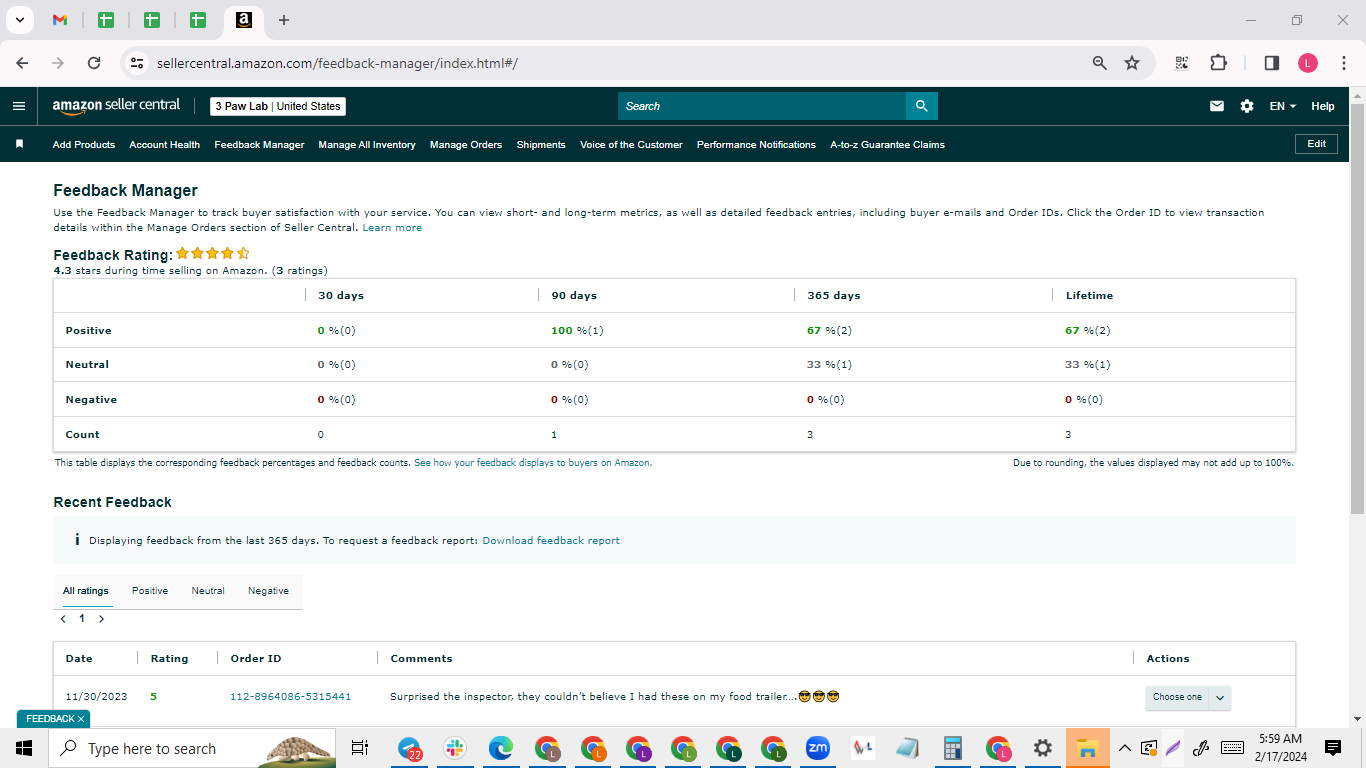Click the 100 % 90 days positive value
This screenshot has width=1366, height=768.
tap(577, 331)
